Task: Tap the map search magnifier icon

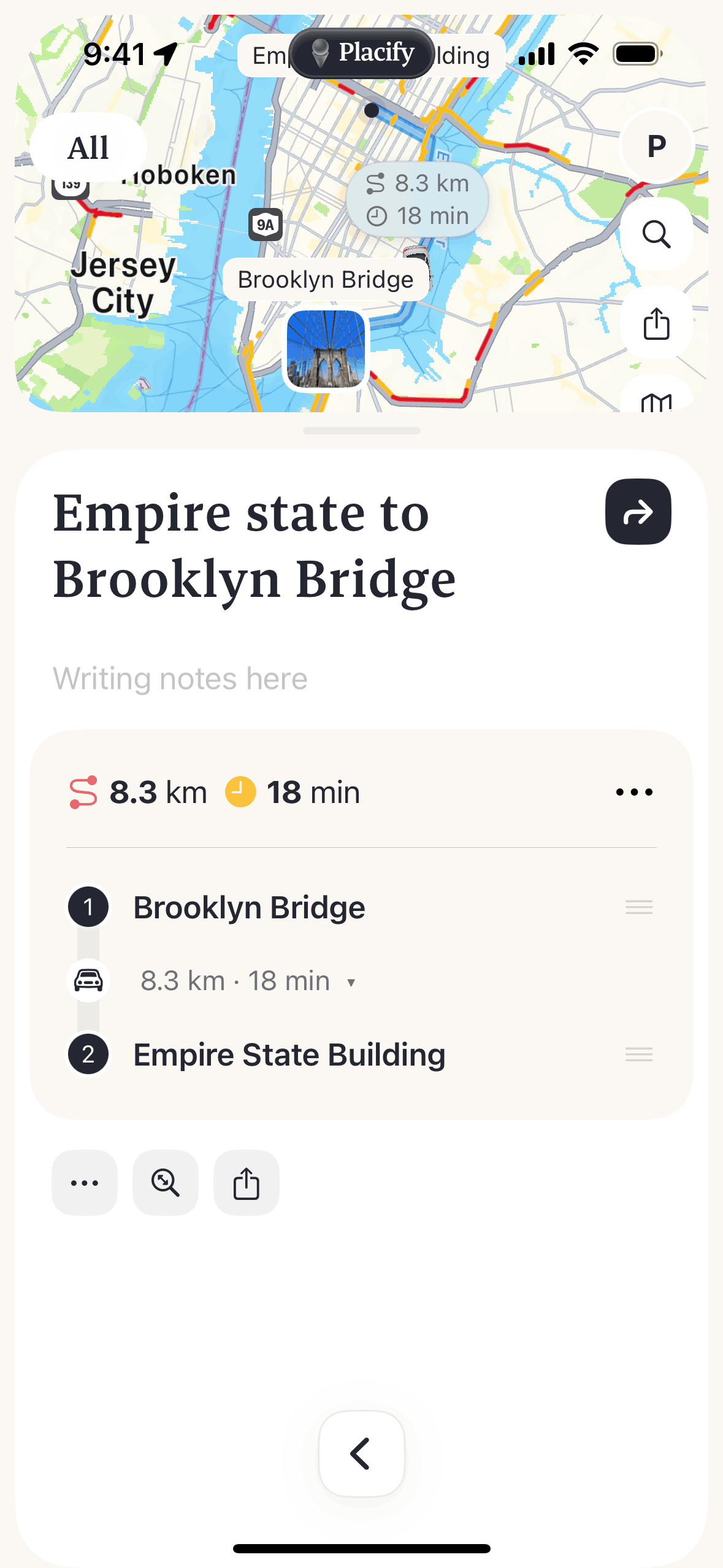Action: [656, 234]
